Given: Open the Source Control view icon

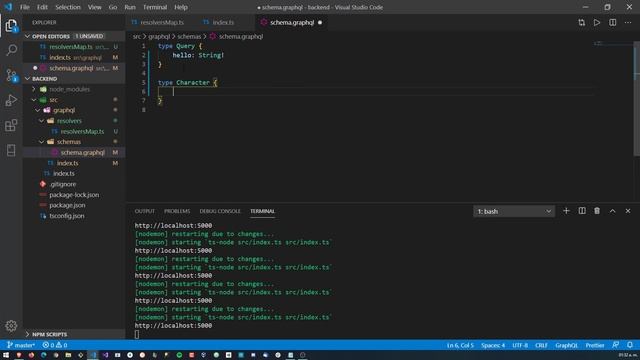Looking at the screenshot, I should click(x=11, y=76).
